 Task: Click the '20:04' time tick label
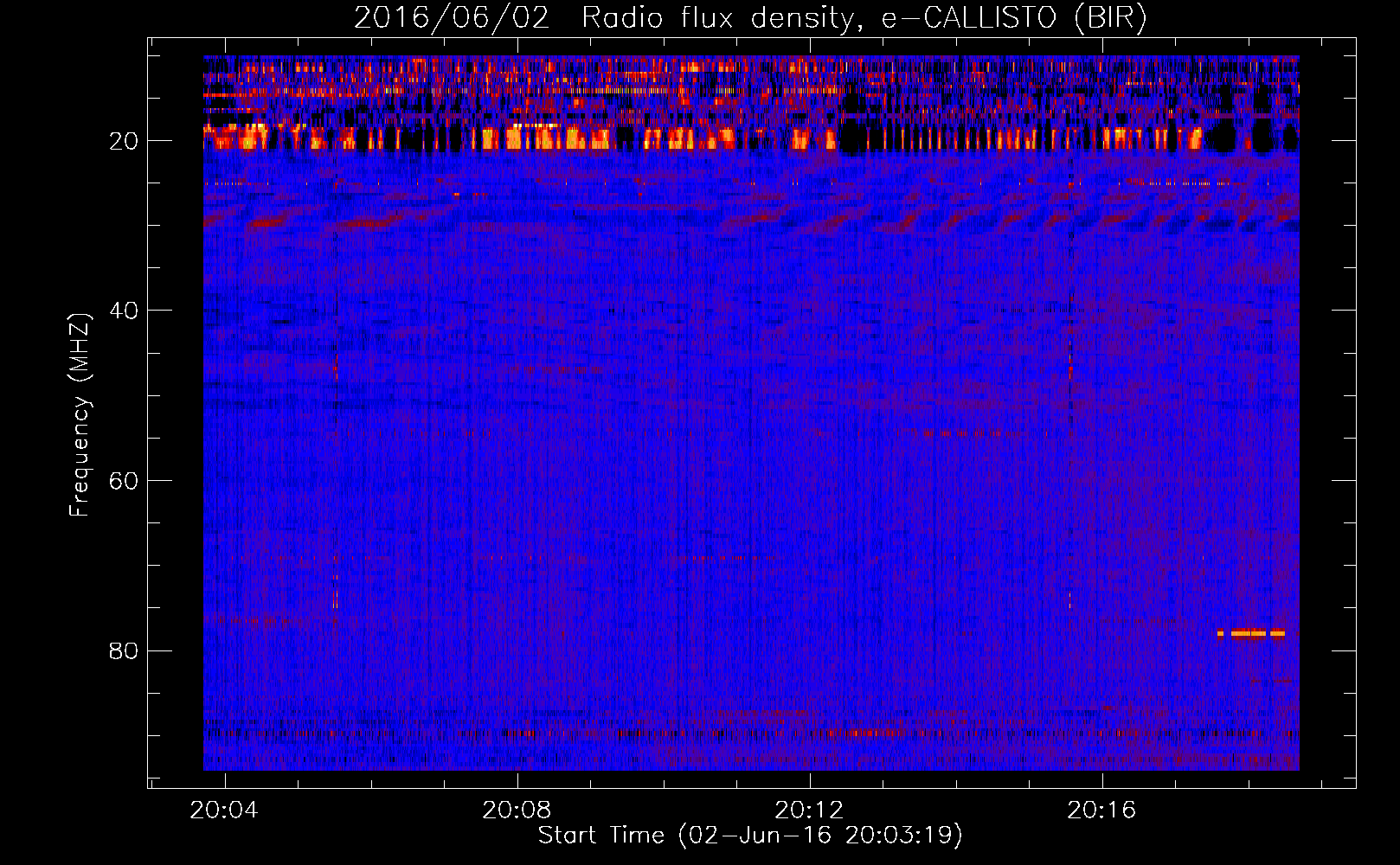[224, 810]
